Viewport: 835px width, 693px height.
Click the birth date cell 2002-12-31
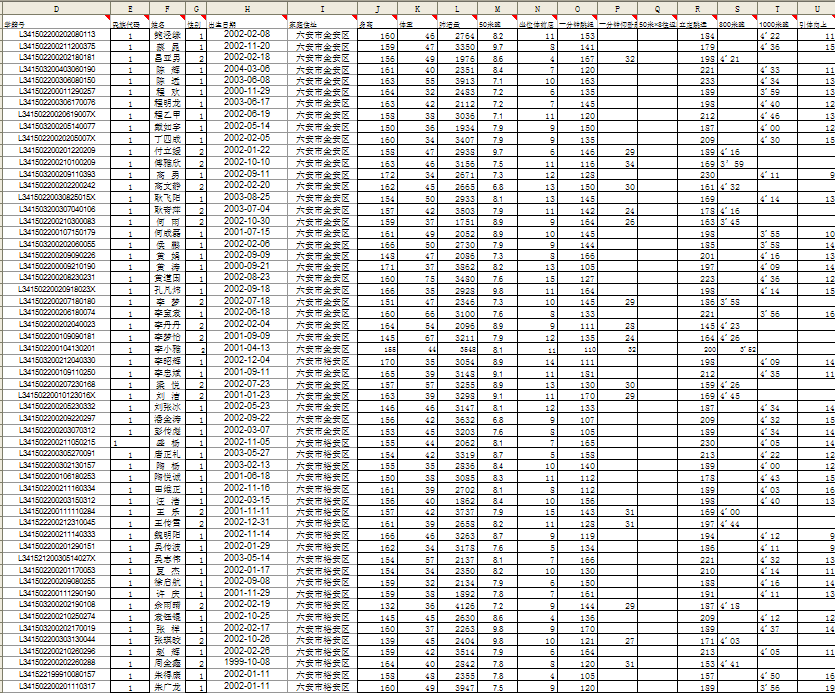tap(248, 523)
